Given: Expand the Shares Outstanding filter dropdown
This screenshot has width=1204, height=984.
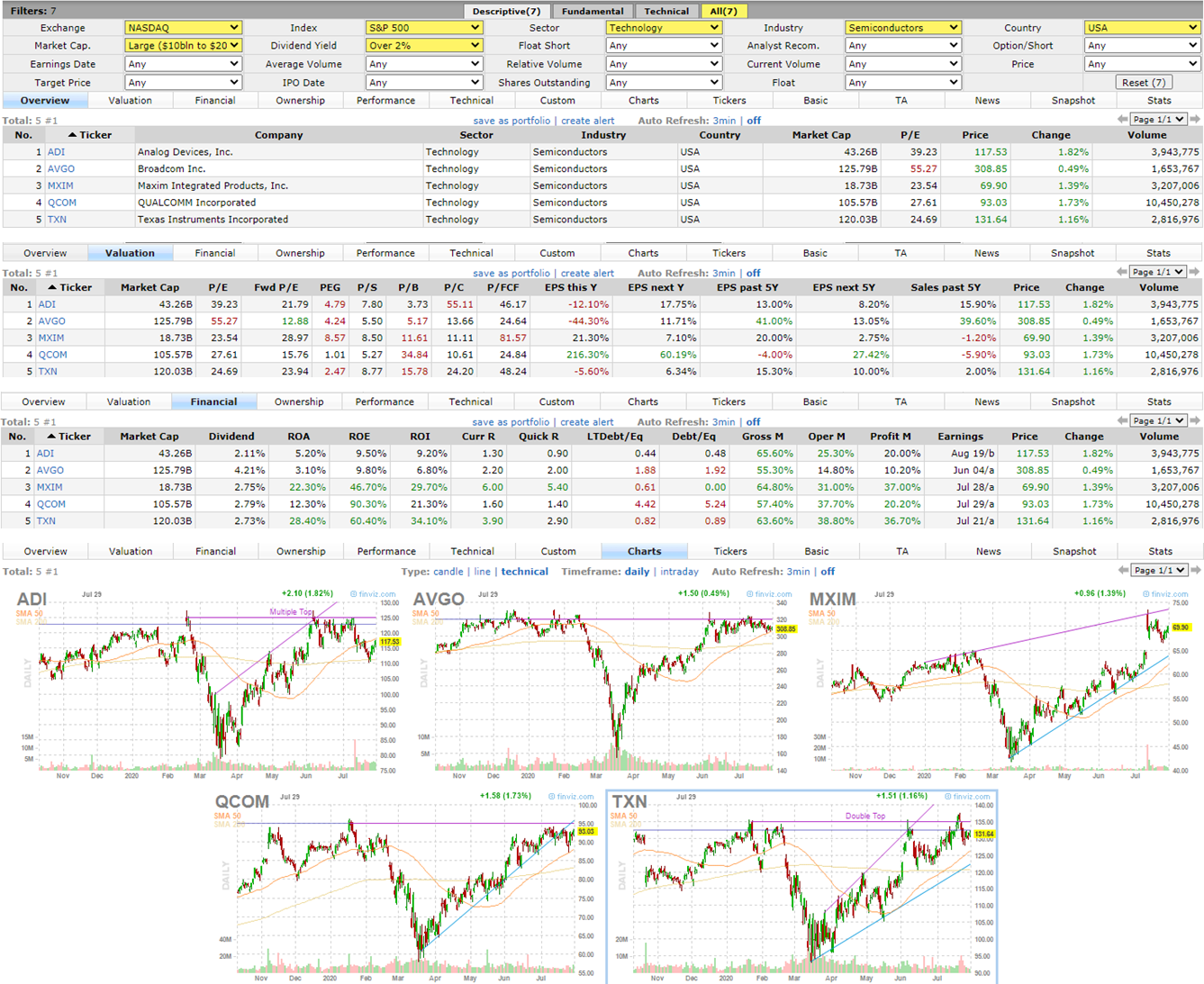Looking at the screenshot, I should (664, 82).
